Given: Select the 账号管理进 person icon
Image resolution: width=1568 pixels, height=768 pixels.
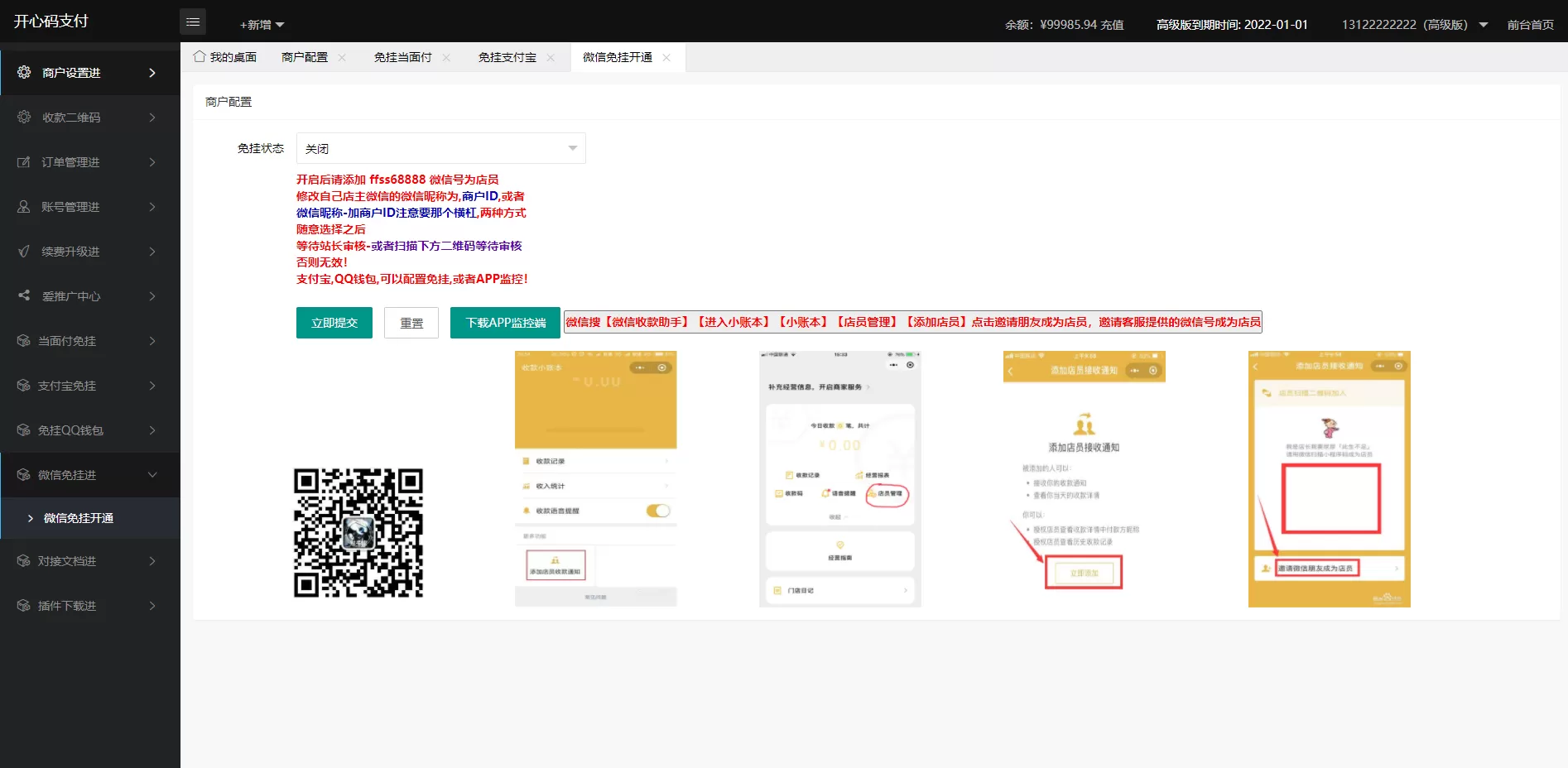Looking at the screenshot, I should tap(24, 207).
